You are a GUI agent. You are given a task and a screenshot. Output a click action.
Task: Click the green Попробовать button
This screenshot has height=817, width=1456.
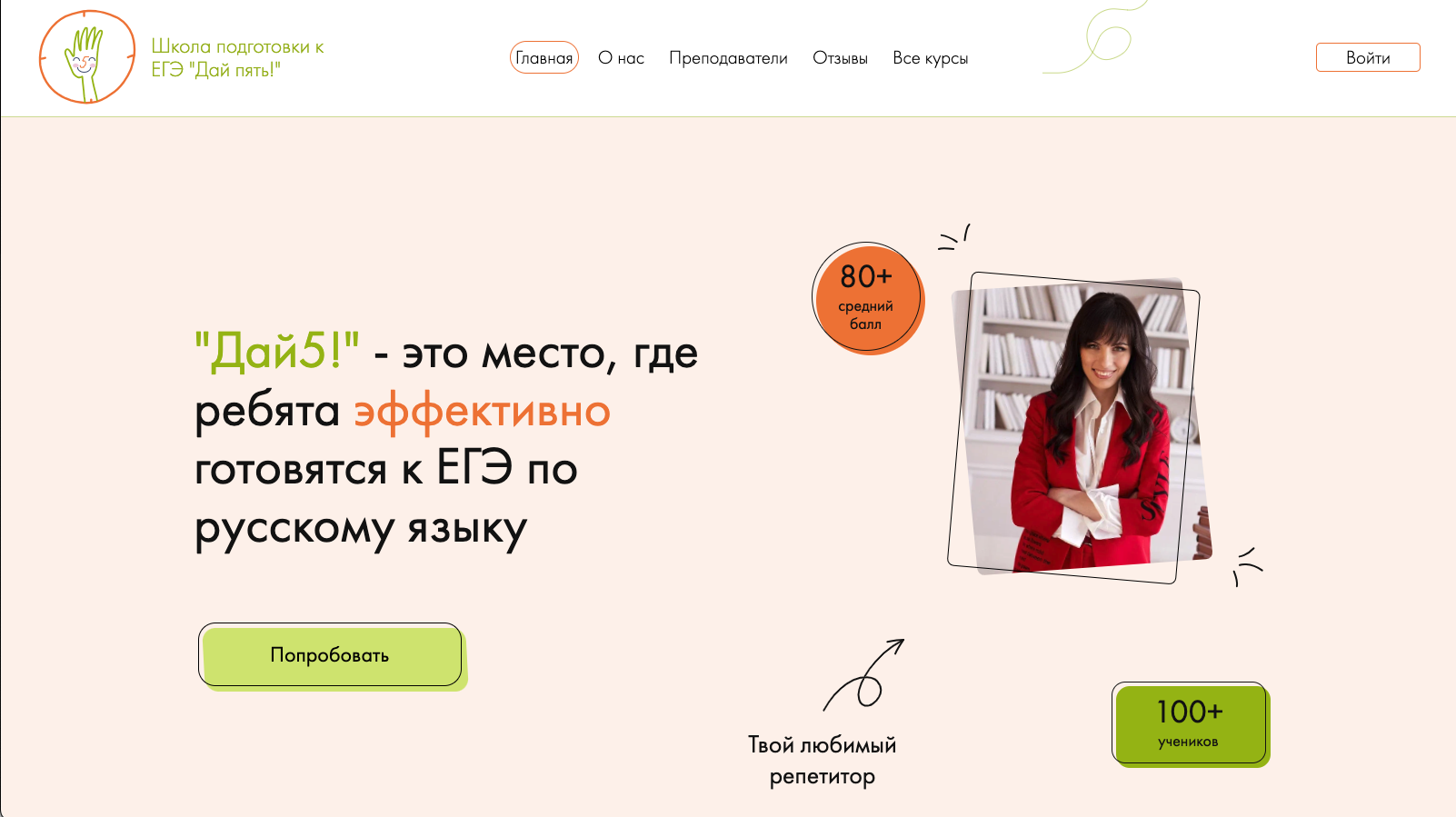point(331,655)
